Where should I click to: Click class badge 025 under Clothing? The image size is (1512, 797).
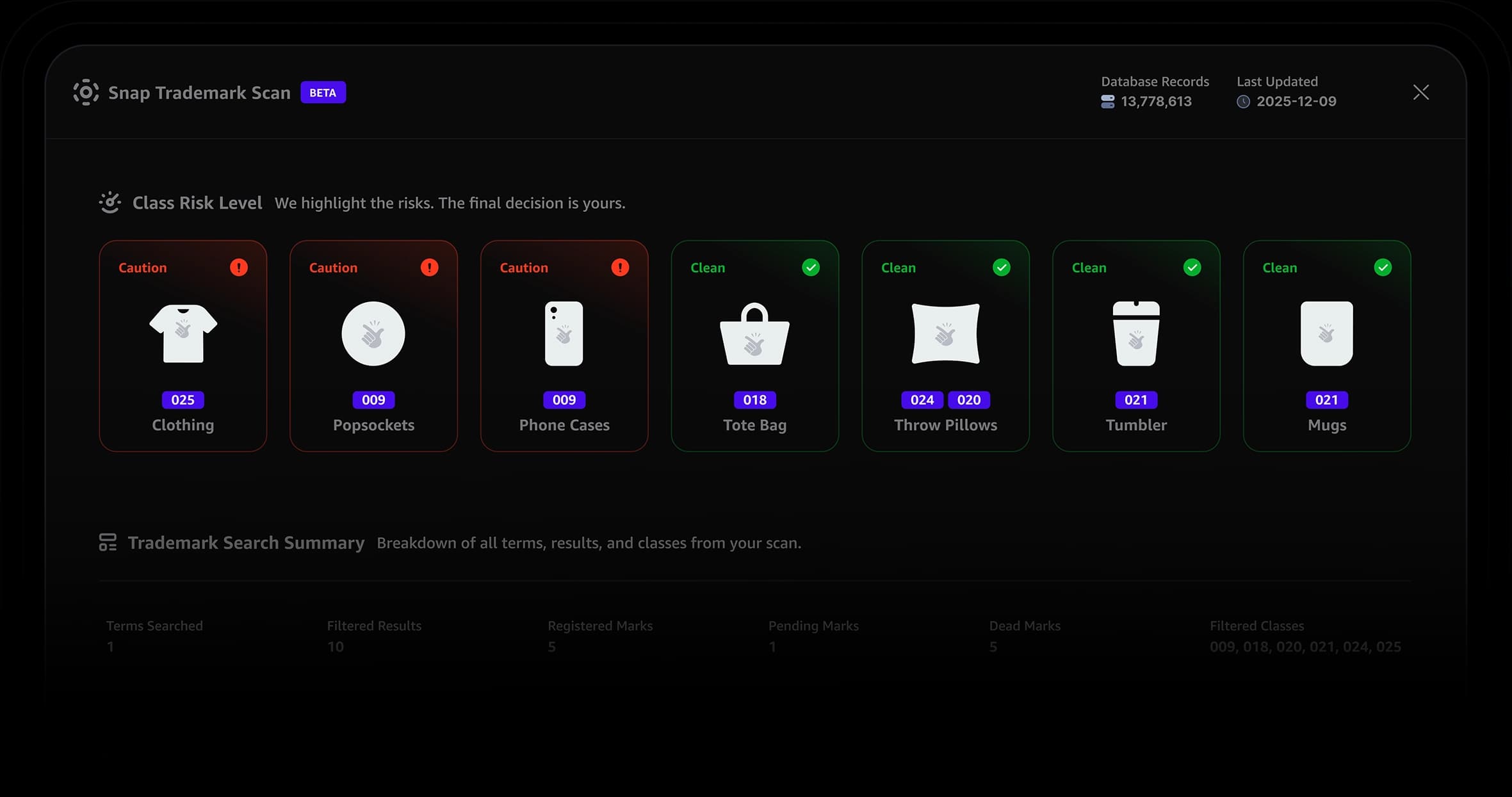tap(183, 400)
